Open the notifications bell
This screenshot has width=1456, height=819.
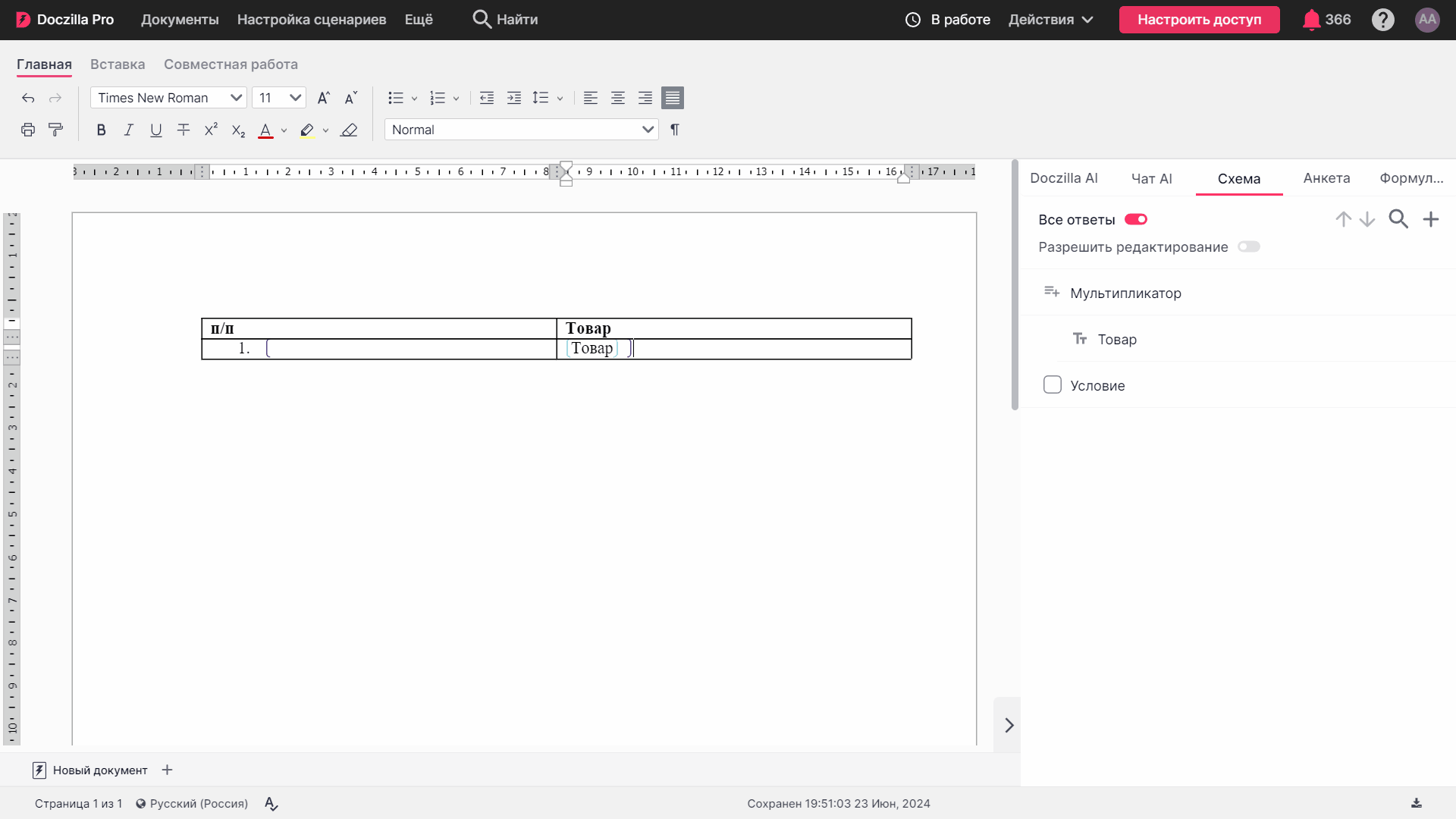[1311, 20]
